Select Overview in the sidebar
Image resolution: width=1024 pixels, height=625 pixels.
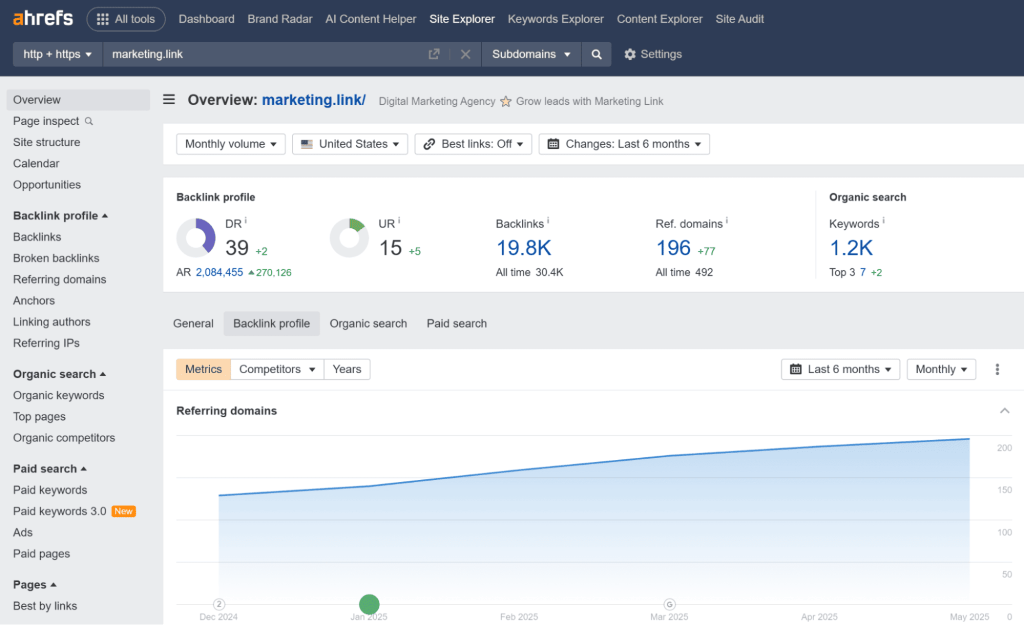[x=78, y=100]
